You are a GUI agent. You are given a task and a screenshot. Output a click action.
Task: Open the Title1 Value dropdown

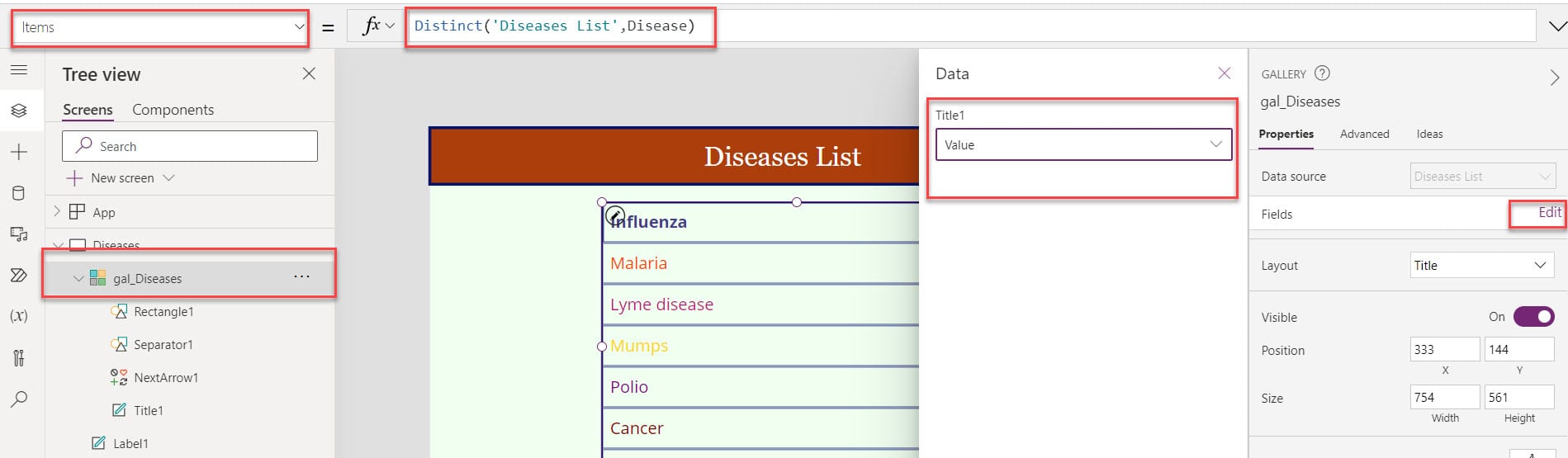(1083, 144)
